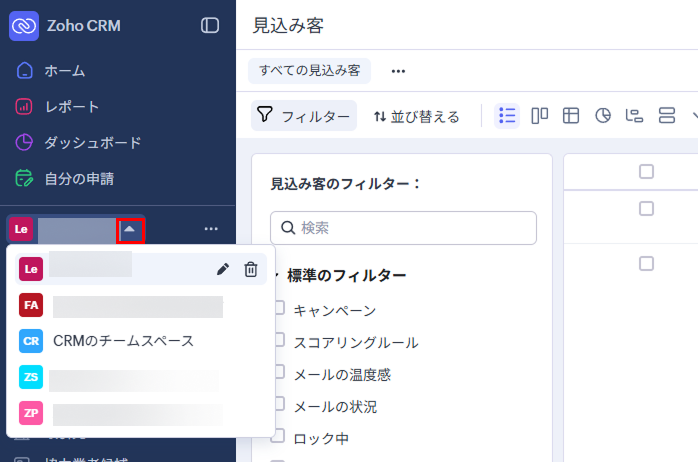Open レポート in the sidebar

point(72,107)
